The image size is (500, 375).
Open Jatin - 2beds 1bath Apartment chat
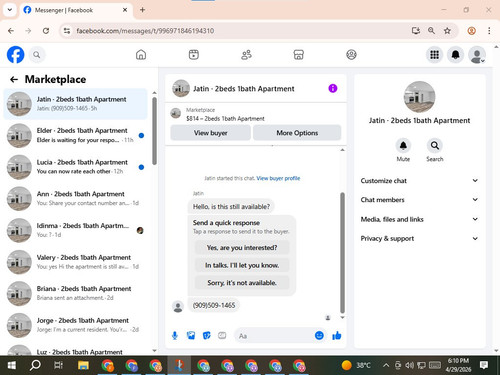click(75, 104)
